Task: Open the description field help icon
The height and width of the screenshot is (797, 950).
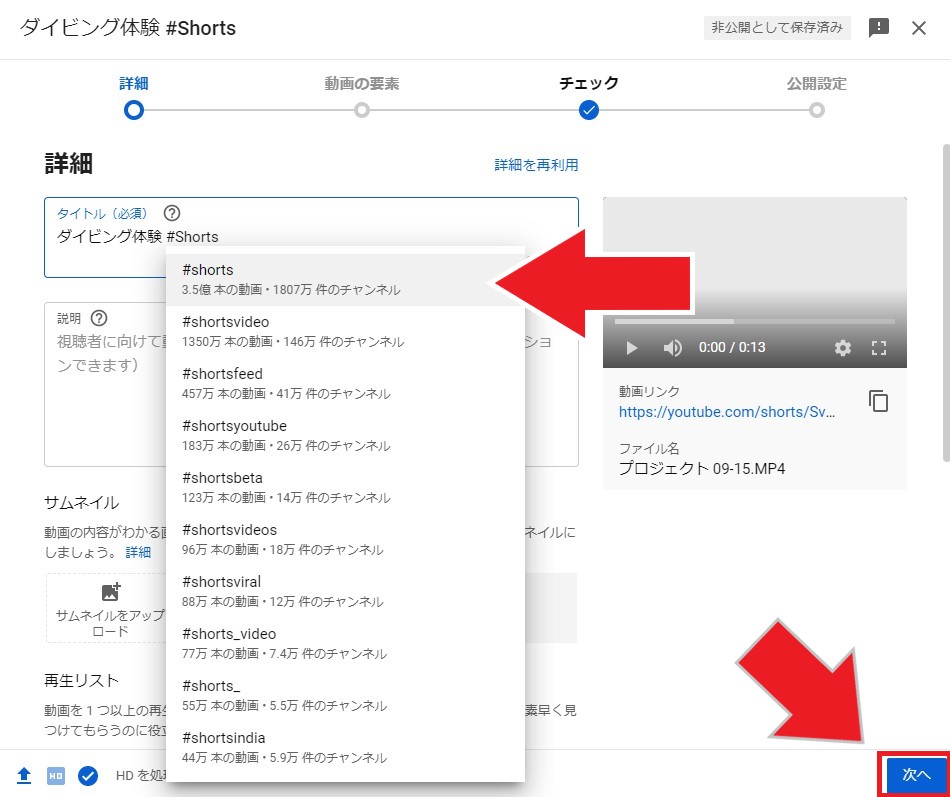Action: [x=99, y=318]
